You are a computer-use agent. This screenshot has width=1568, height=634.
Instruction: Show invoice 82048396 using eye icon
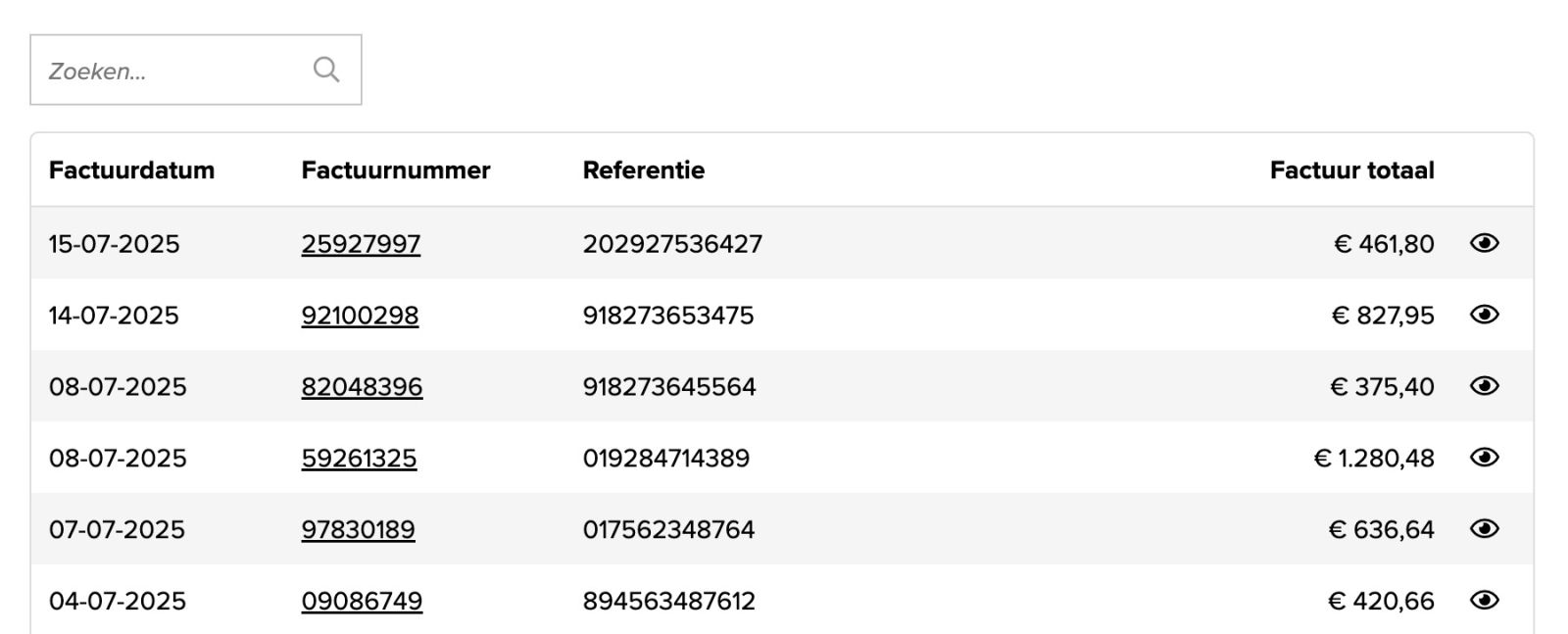pyautogui.click(x=1484, y=386)
